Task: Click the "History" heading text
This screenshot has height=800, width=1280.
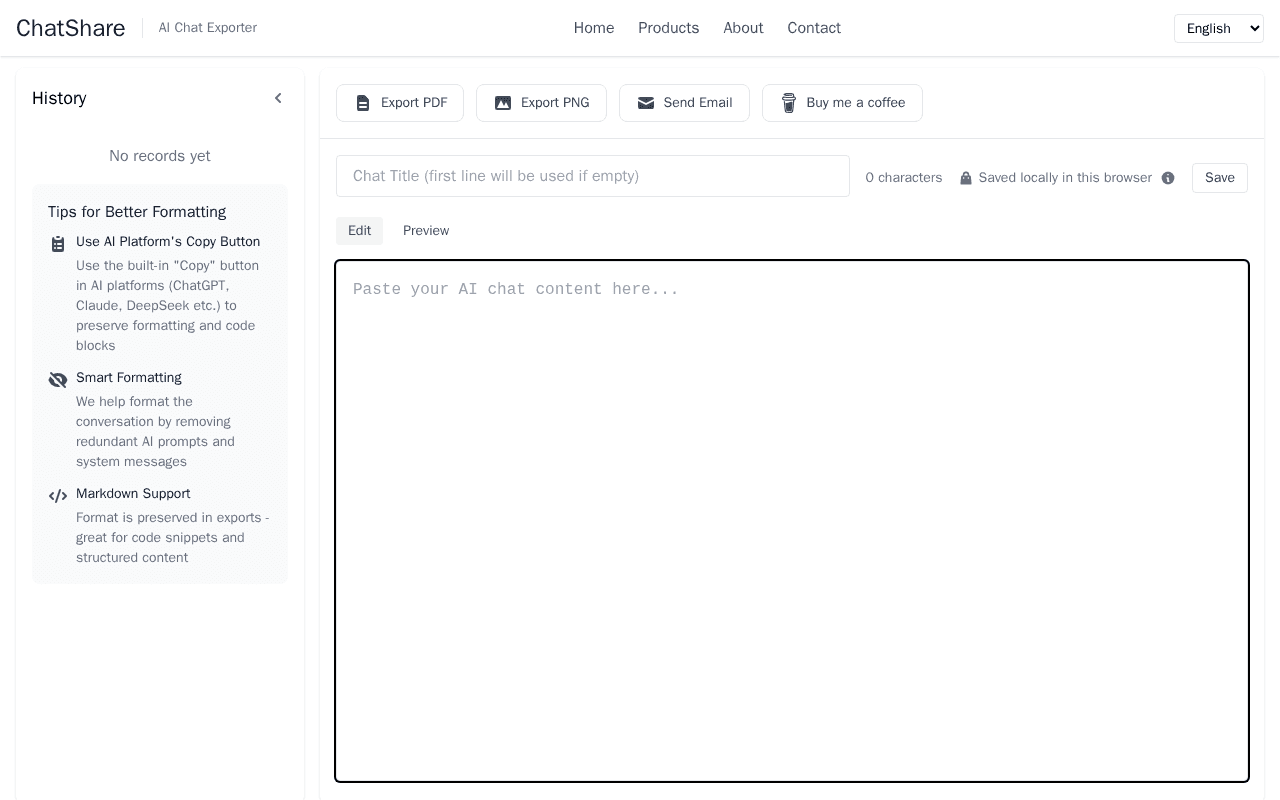Action: [x=59, y=98]
